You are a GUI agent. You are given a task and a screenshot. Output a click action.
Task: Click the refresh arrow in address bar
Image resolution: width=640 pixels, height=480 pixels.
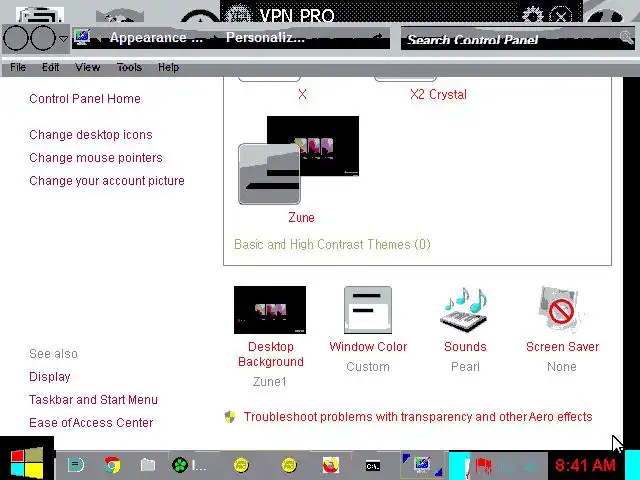(x=378, y=37)
